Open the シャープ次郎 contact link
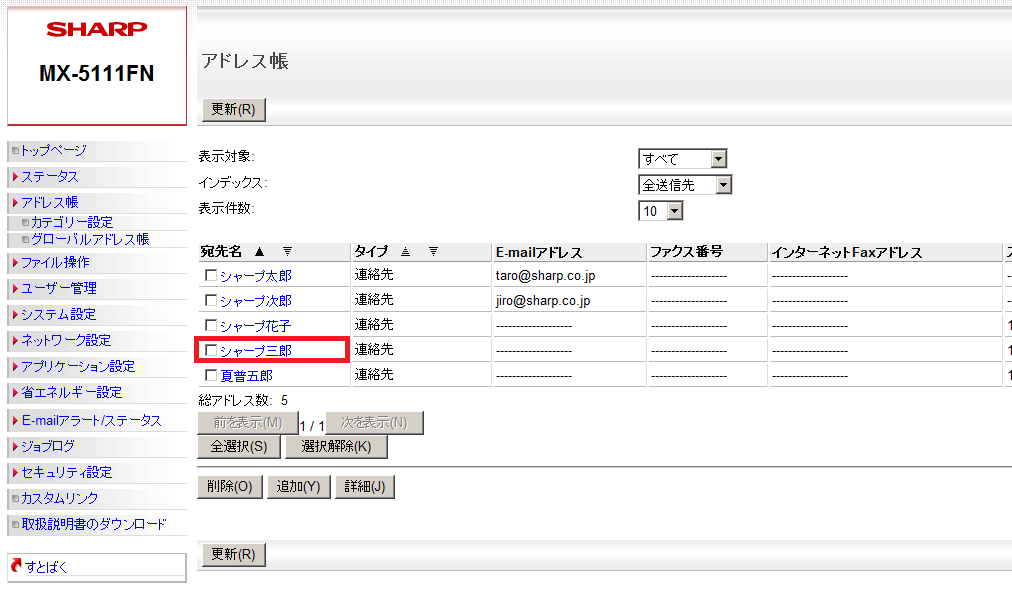1012x598 pixels. 256,300
